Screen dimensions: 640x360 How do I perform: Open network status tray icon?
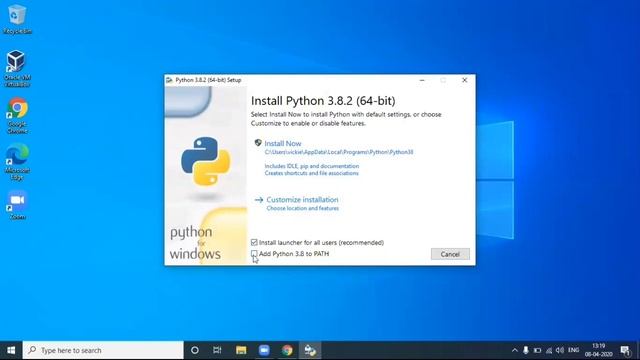click(x=549, y=350)
